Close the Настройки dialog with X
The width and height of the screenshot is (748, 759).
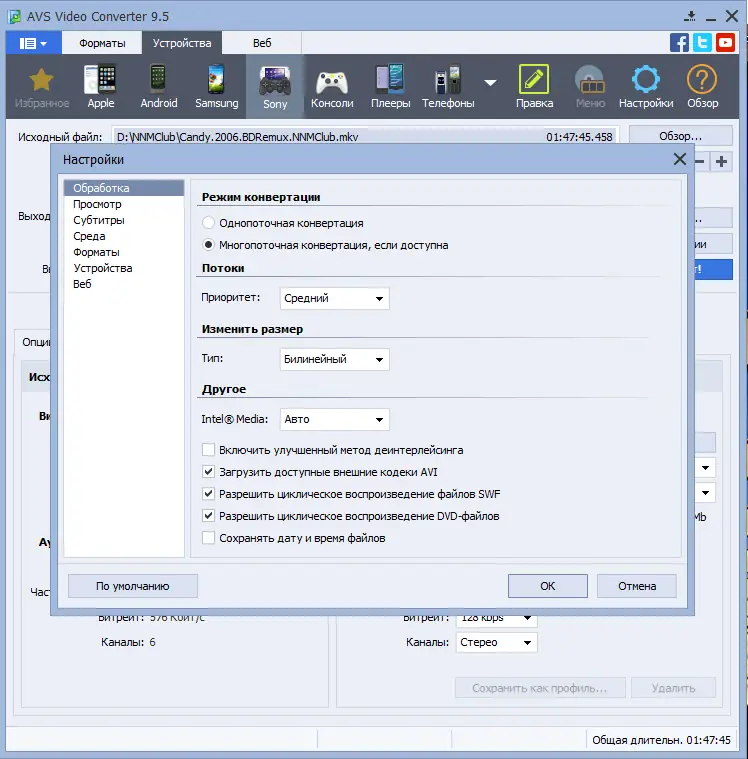(680, 159)
